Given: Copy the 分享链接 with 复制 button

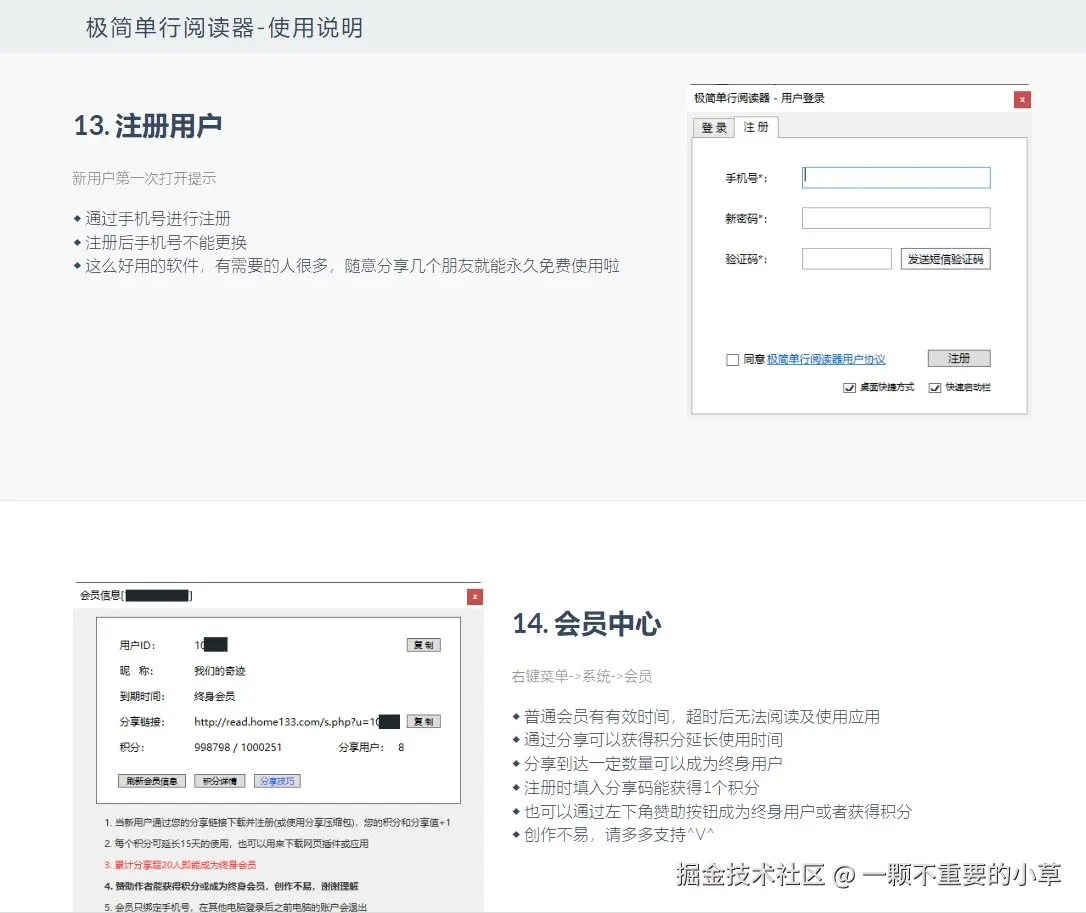Looking at the screenshot, I should click(423, 721).
